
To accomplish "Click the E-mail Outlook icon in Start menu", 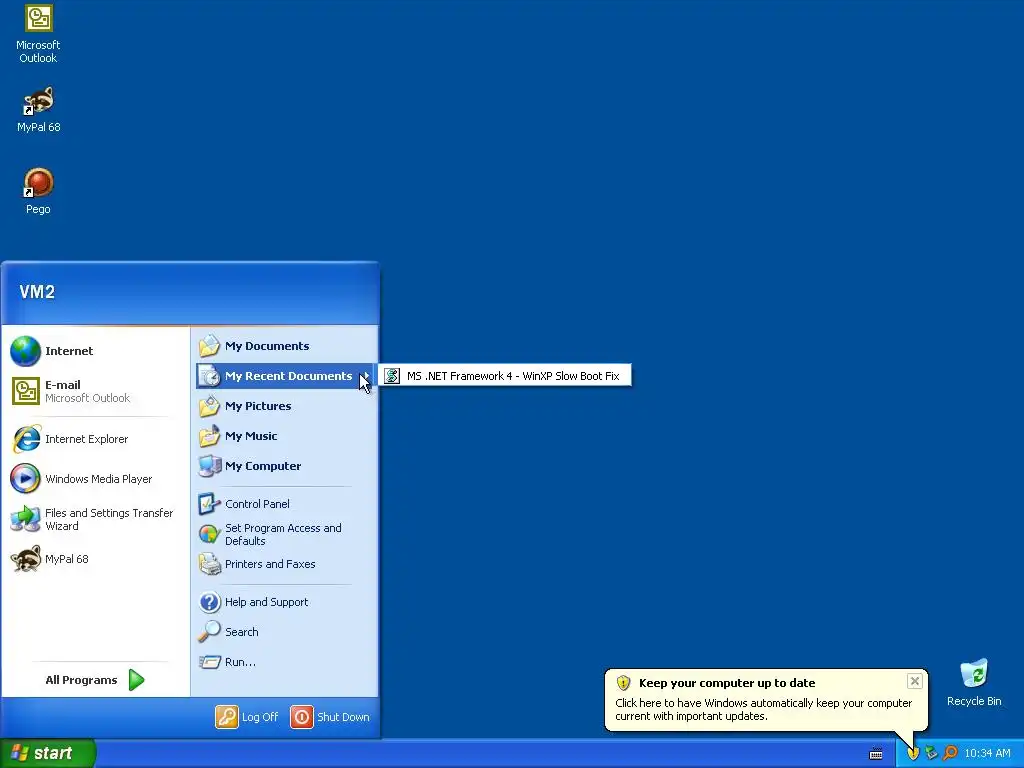I will pyautogui.click(x=25, y=391).
